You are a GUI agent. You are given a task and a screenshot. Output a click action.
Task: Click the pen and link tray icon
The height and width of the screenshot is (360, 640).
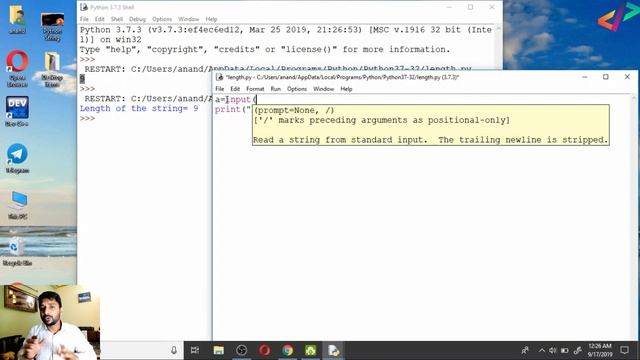coord(578,350)
